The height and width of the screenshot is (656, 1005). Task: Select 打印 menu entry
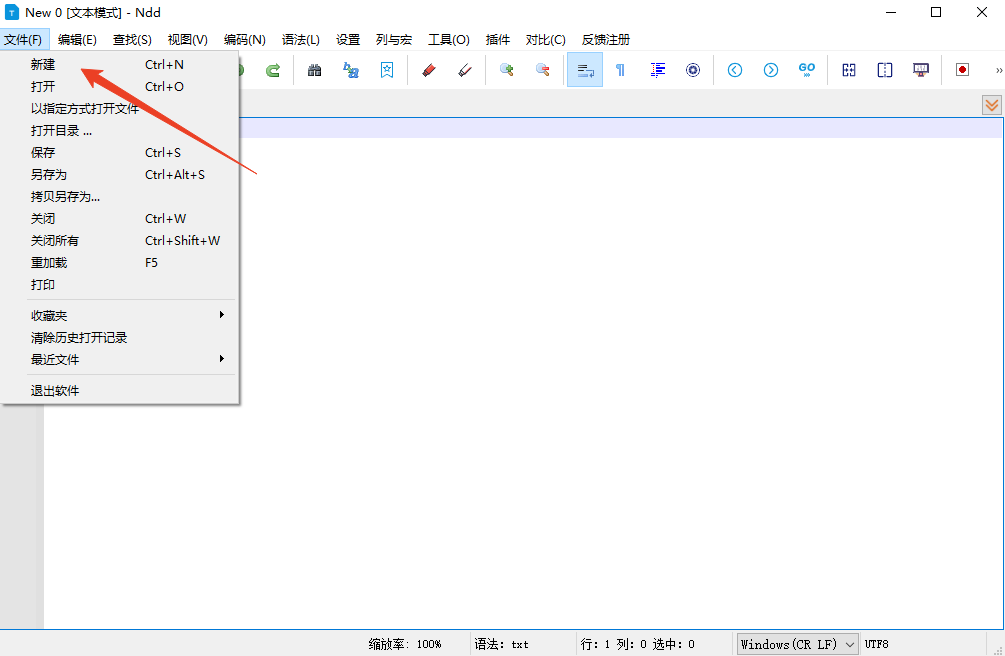pos(120,285)
